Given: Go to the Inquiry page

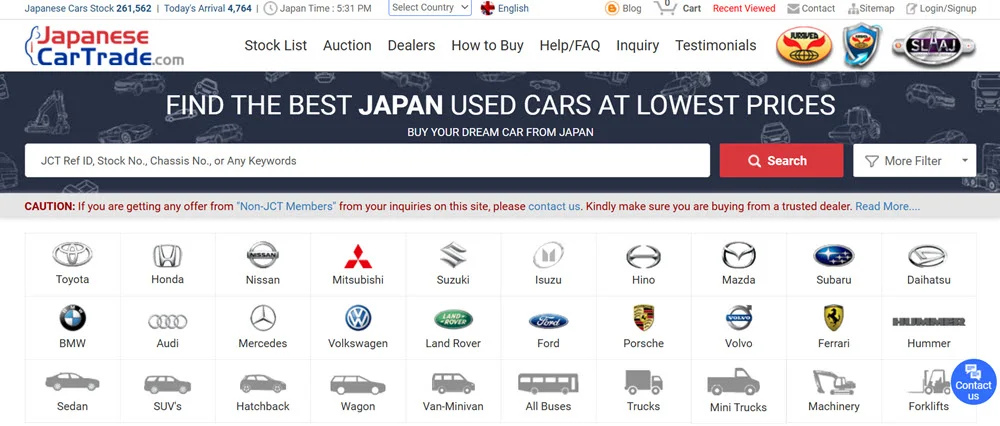Looking at the screenshot, I should point(637,45).
